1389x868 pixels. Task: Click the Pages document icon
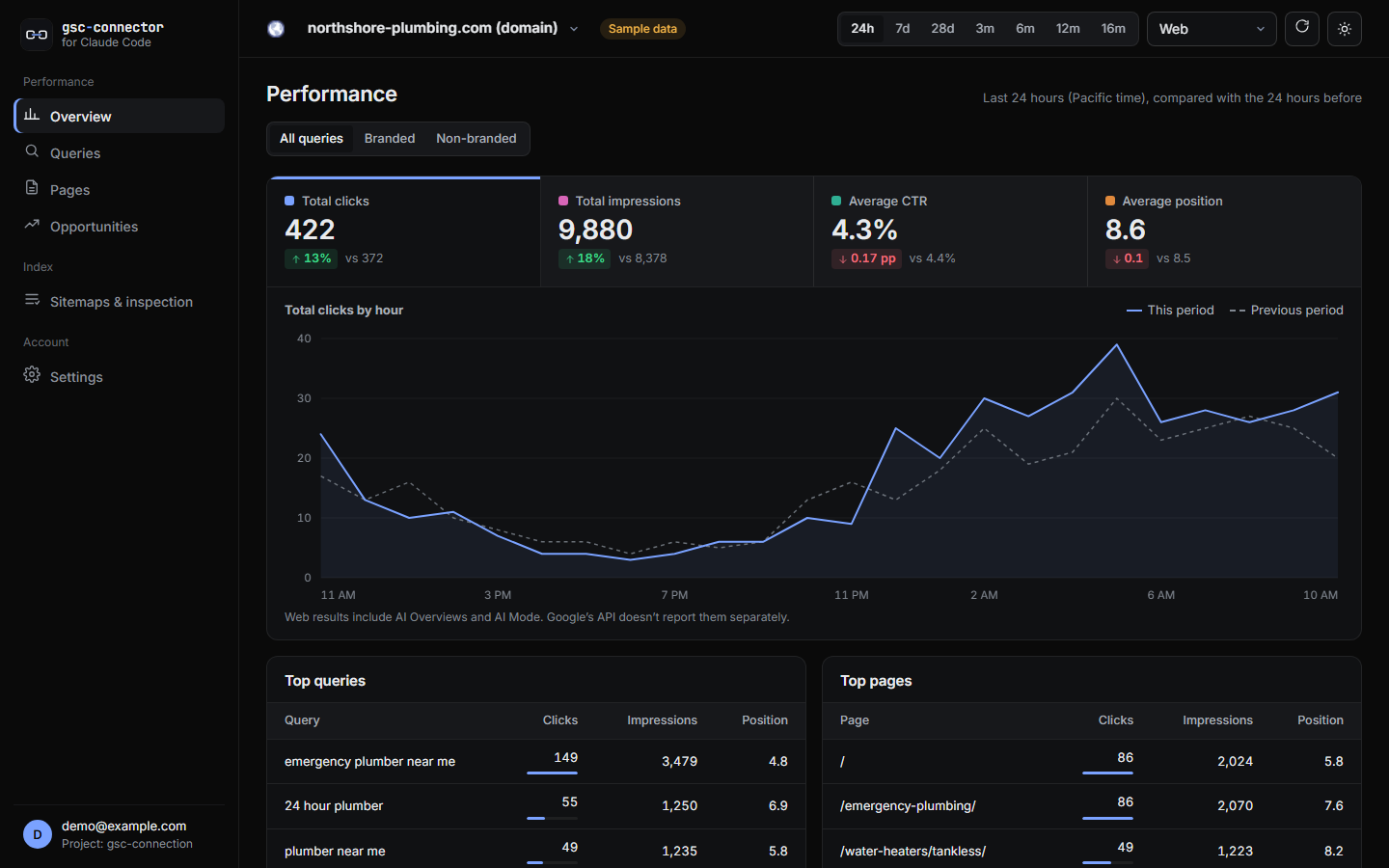pos(32,188)
